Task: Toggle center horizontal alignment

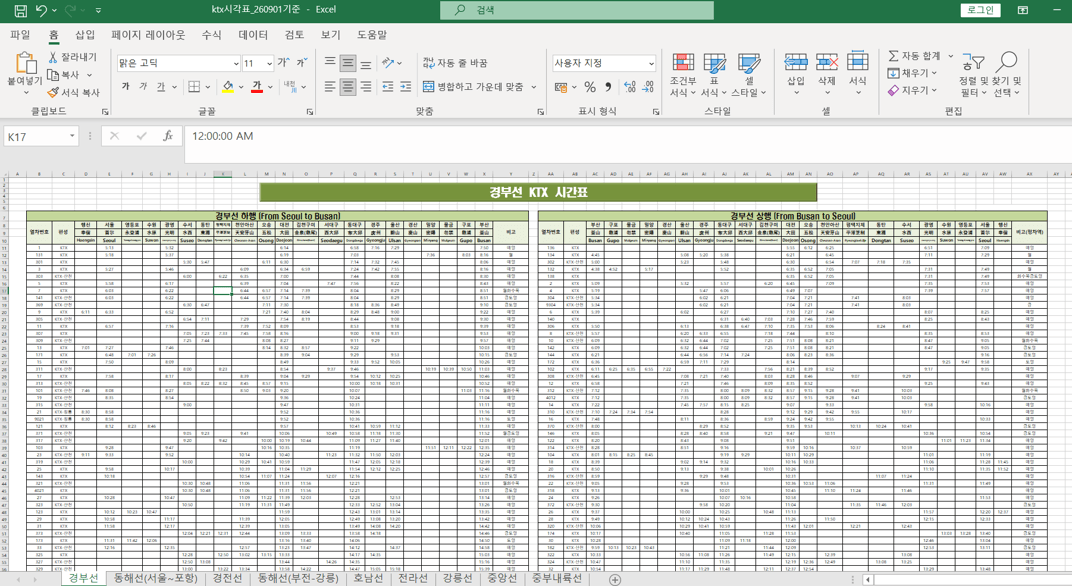Action: (x=348, y=87)
